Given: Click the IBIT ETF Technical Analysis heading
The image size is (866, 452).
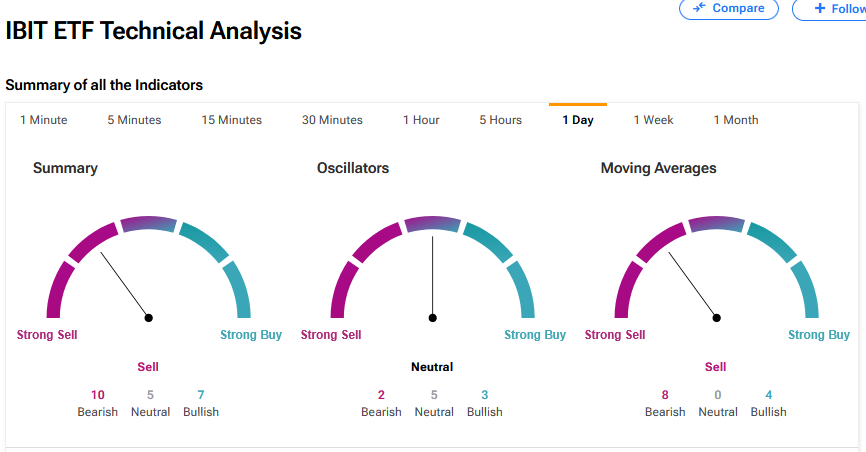Looking at the screenshot, I should 153,31.
